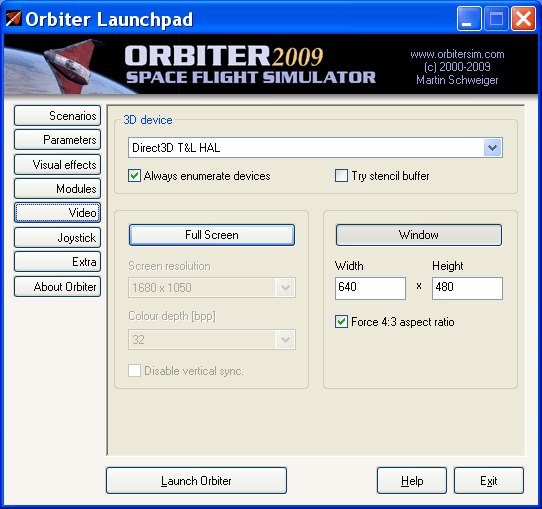Screen dimensions: 542x509
Task: Open the About Orbiter tab
Action: [x=57, y=286]
